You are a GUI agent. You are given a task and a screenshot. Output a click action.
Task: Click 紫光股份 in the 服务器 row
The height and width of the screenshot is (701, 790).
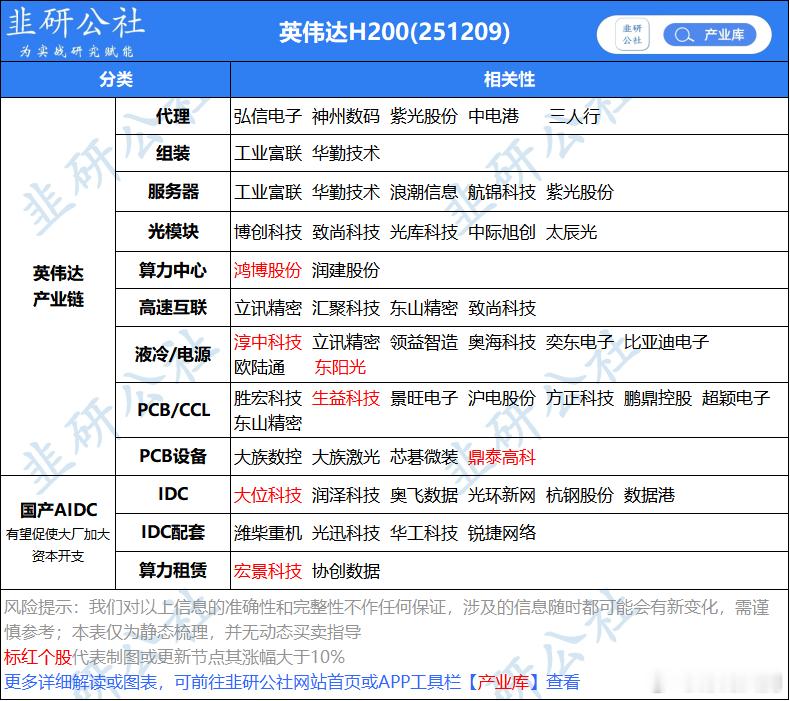click(580, 192)
